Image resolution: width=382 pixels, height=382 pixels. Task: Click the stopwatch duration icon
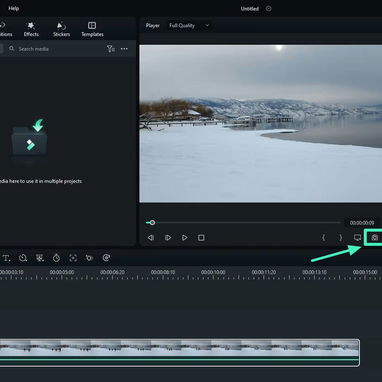[x=56, y=258]
